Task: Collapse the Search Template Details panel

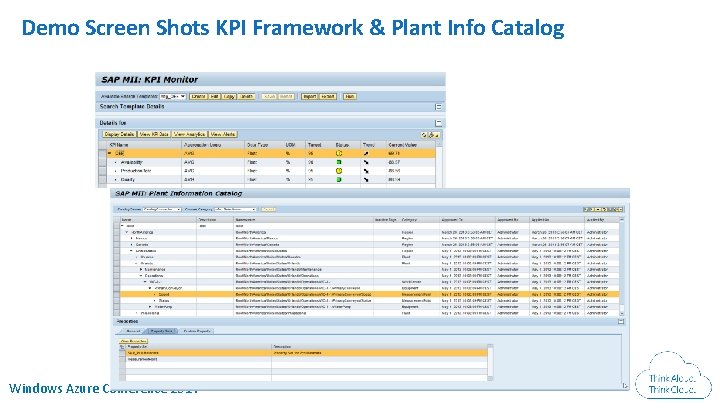Action: (x=439, y=107)
